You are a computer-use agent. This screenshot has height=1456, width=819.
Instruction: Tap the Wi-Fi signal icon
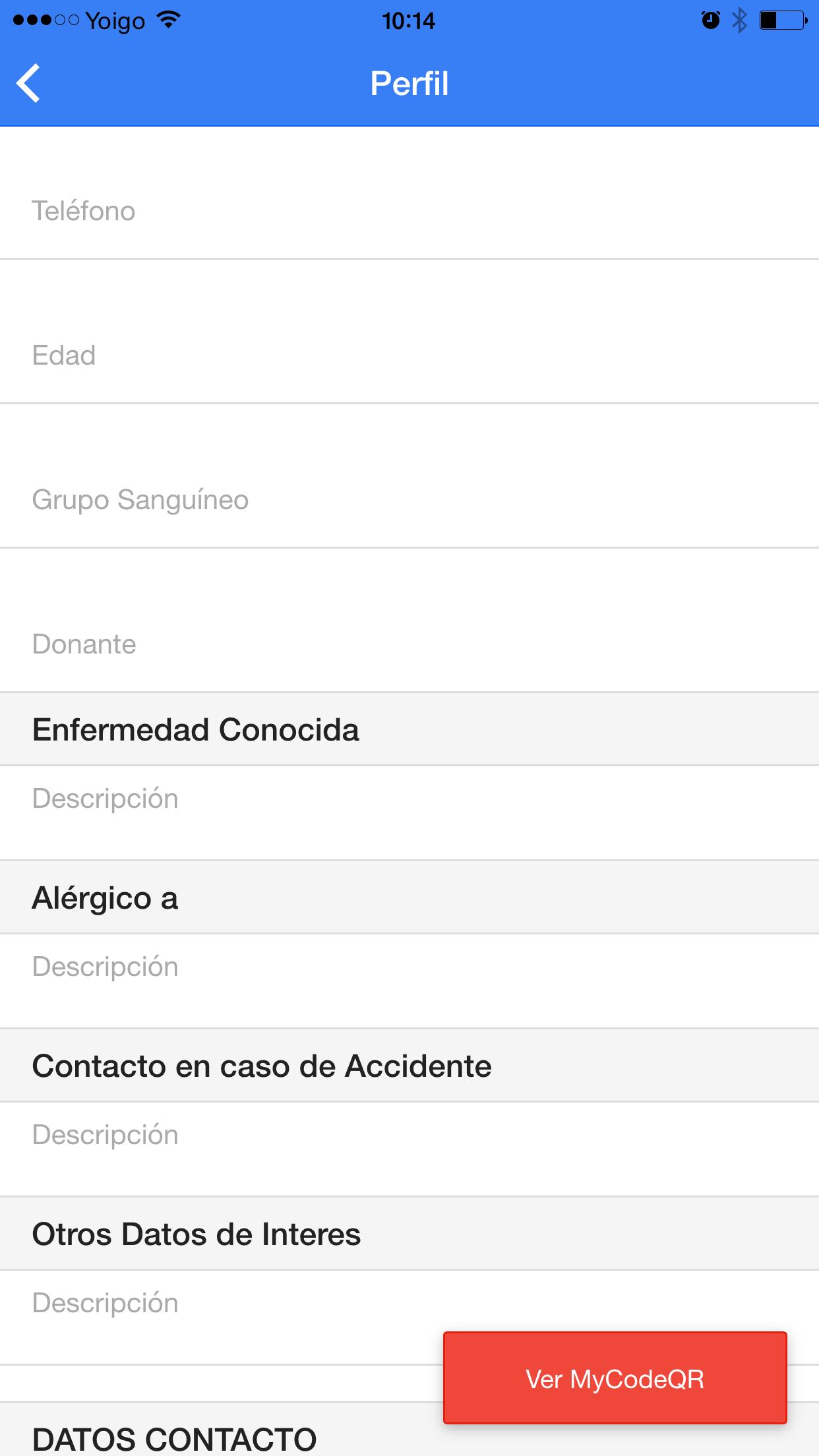click(169, 20)
